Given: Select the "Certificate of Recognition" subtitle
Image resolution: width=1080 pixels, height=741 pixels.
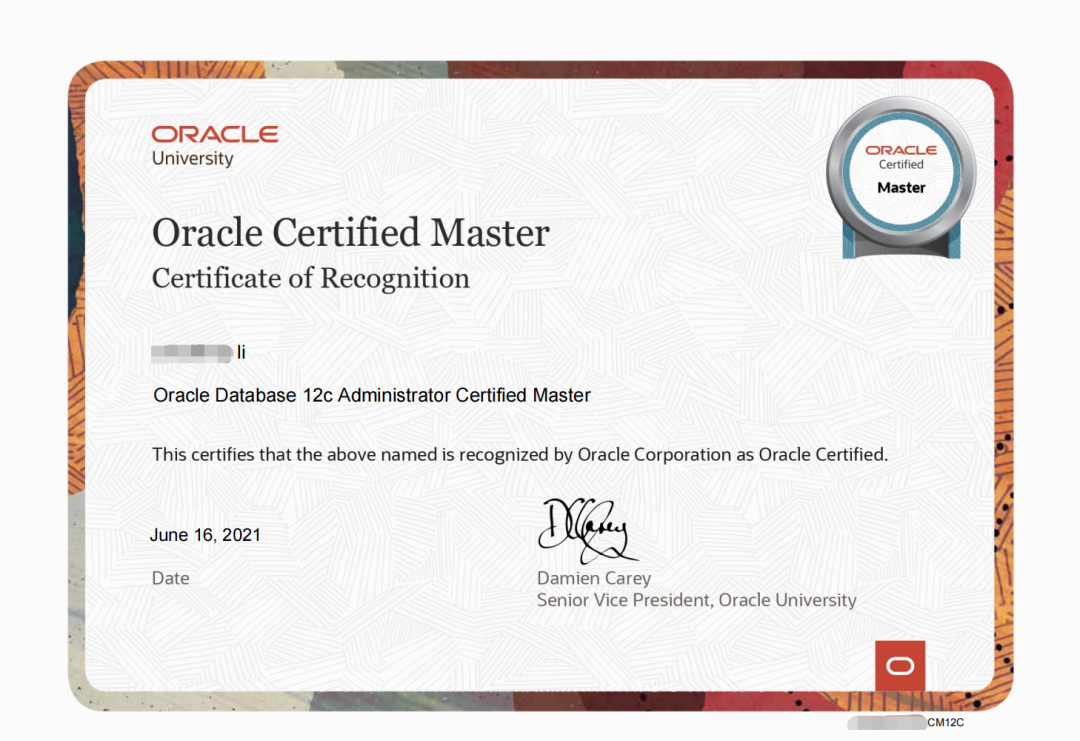Looking at the screenshot, I should [x=311, y=278].
